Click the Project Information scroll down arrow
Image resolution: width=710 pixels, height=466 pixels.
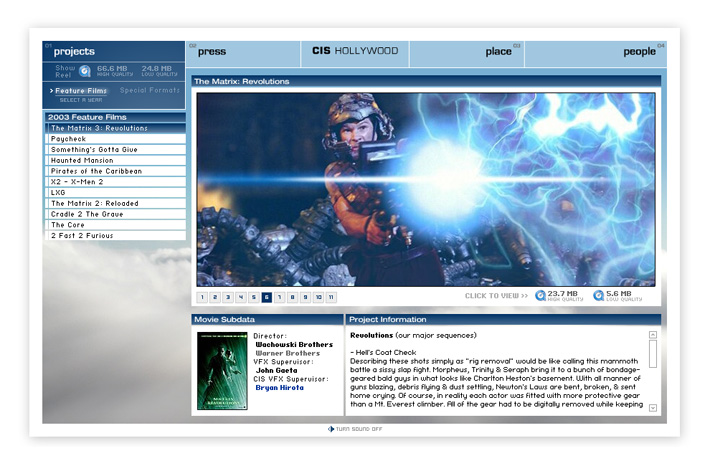[x=652, y=408]
